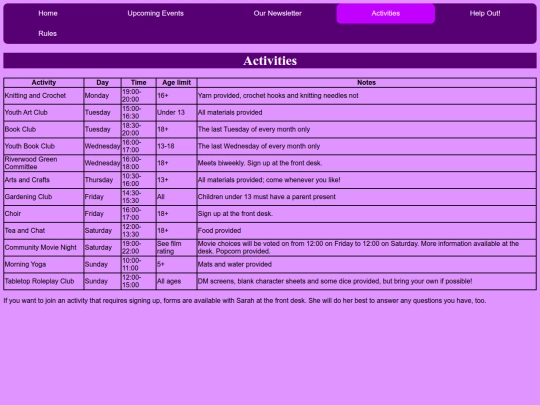The image size is (540, 405).
Task: Select the Arts and Crafts activity cell
Action: tap(44, 180)
